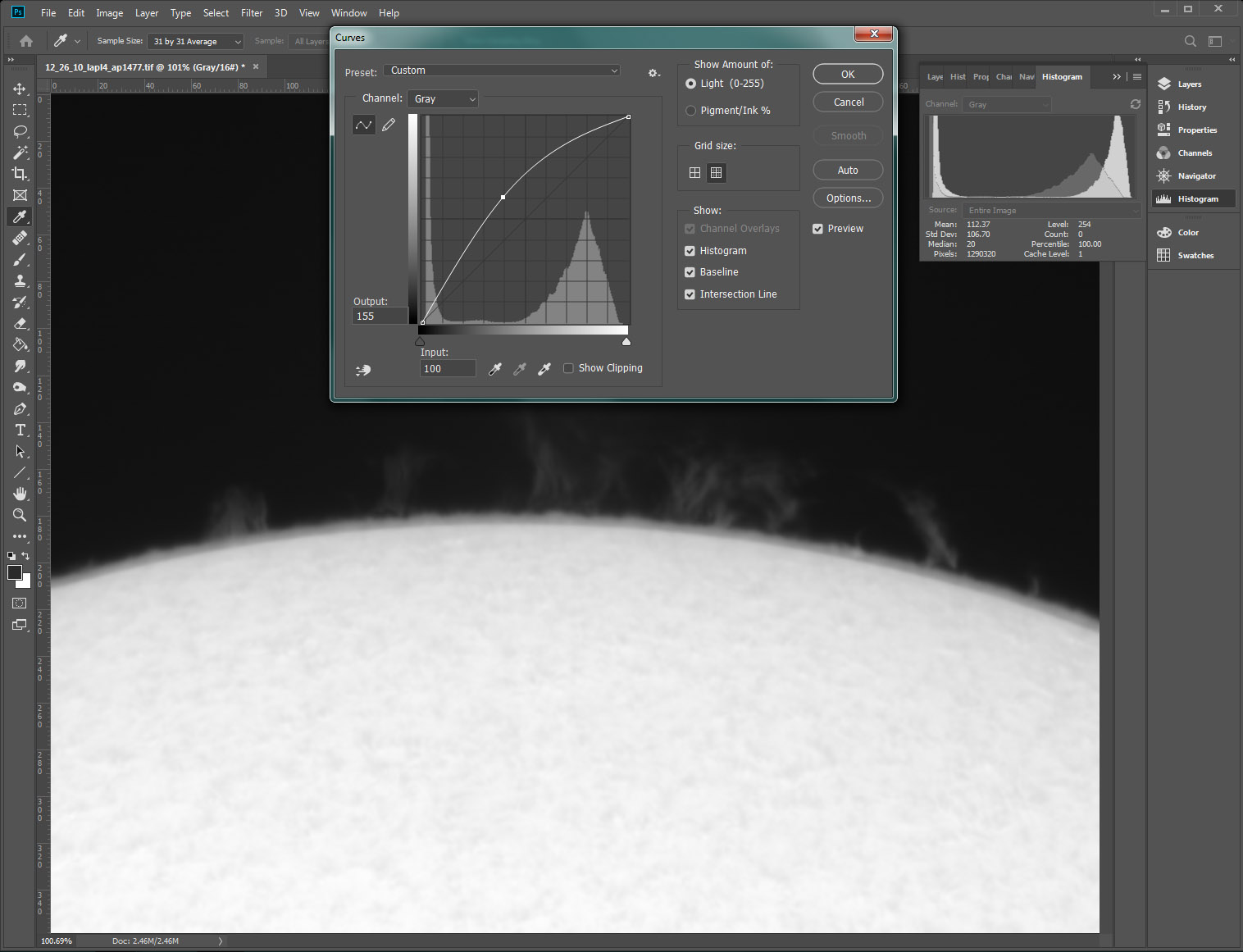Select the Lasso tool

tap(20, 131)
